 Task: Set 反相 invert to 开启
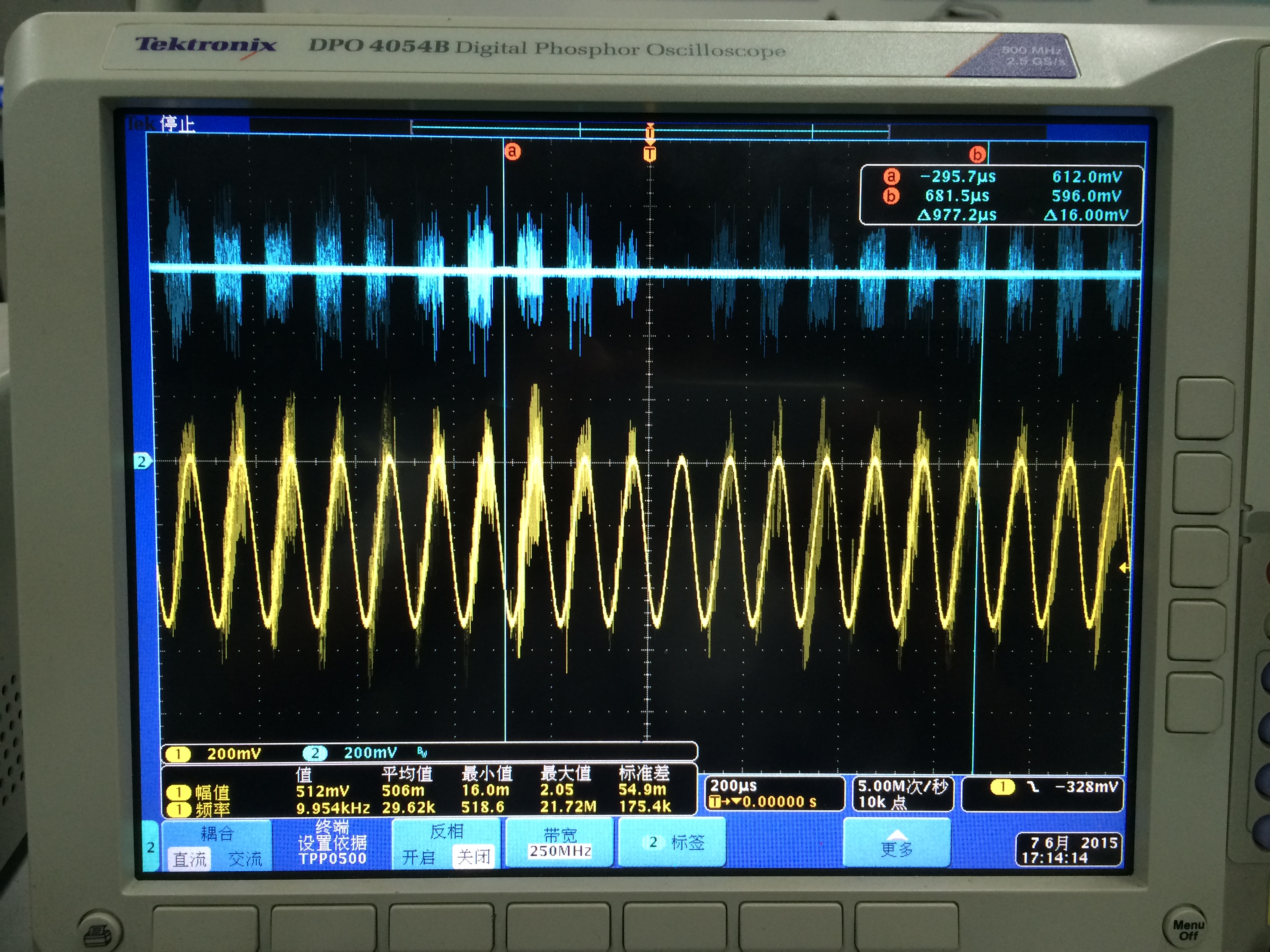click(x=418, y=857)
